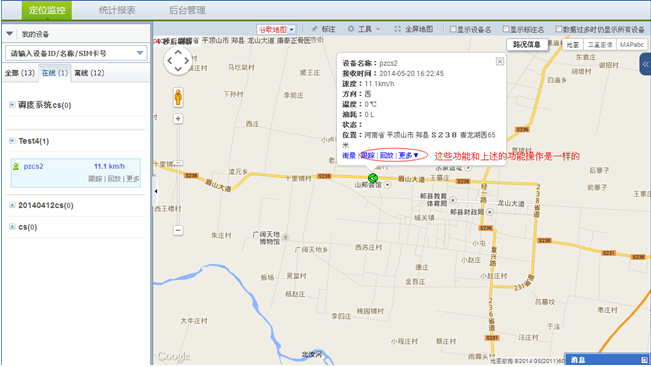The image size is (651, 367).
Task: Click the 回放 link in the info popup
Action: (387, 155)
